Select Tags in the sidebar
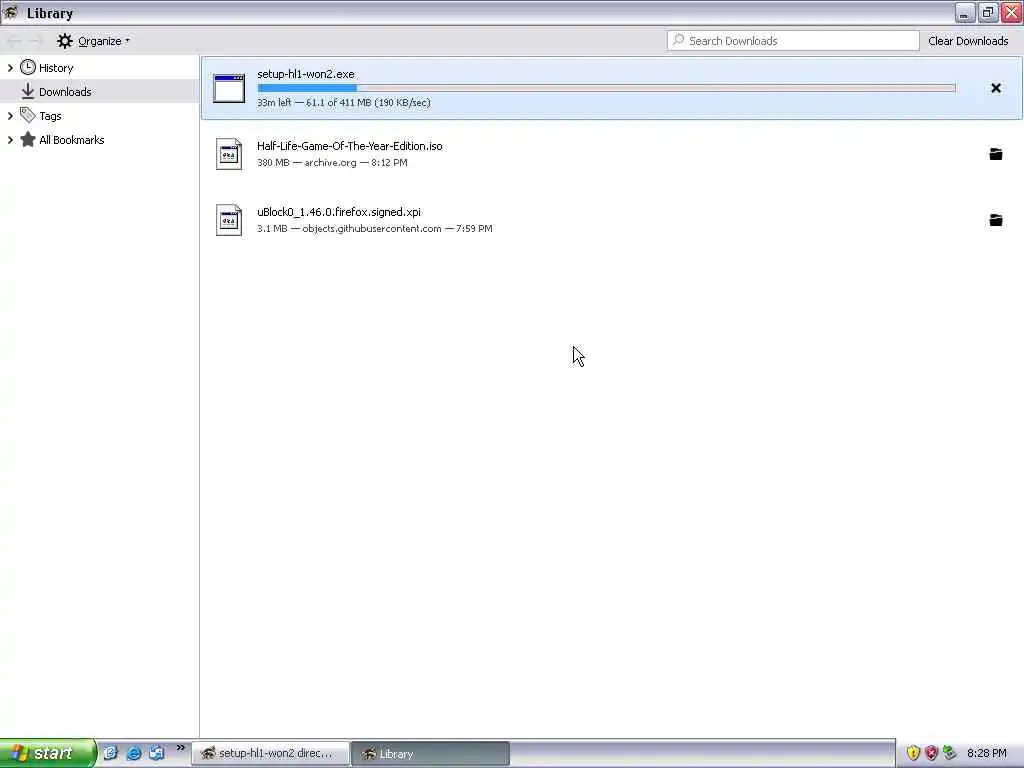Screen dimensions: 1024x768 click(99, 116)
